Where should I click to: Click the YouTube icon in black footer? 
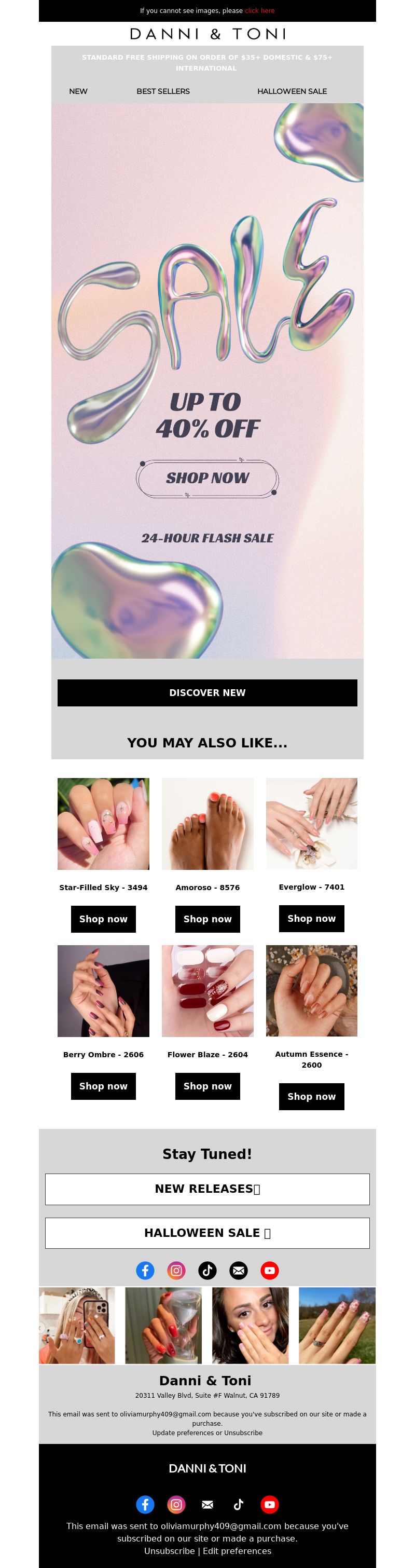270,1504
